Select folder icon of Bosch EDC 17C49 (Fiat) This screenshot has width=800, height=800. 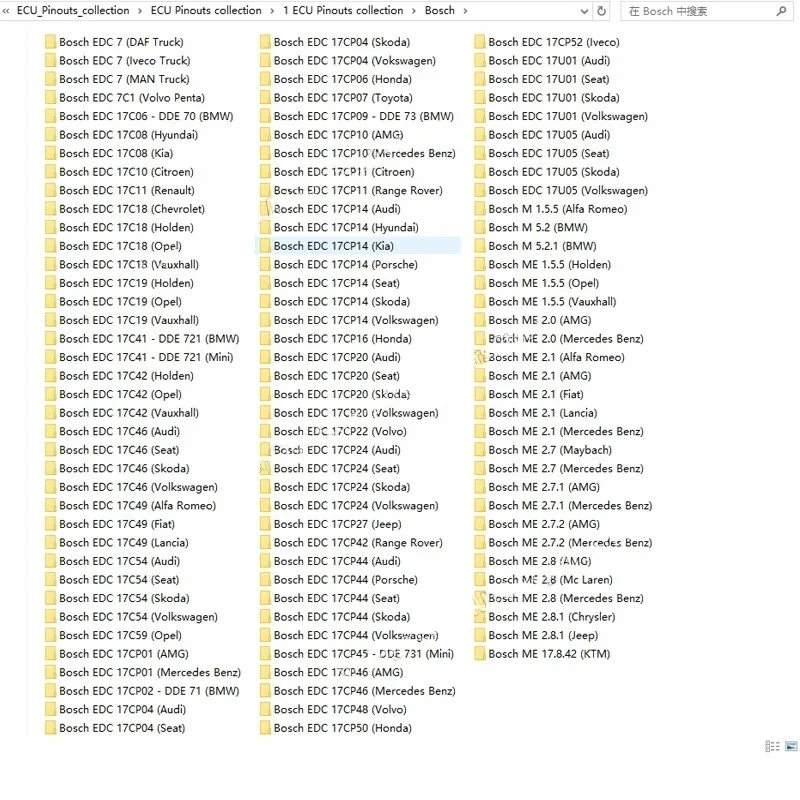(51, 524)
